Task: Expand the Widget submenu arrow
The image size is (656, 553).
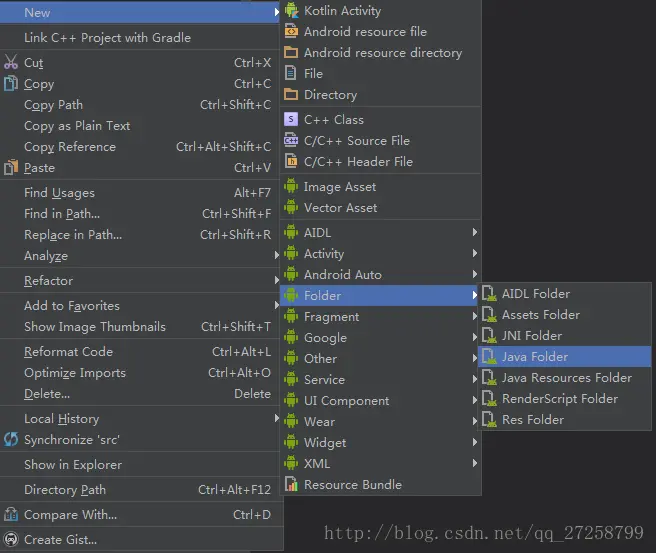Action: point(474,442)
